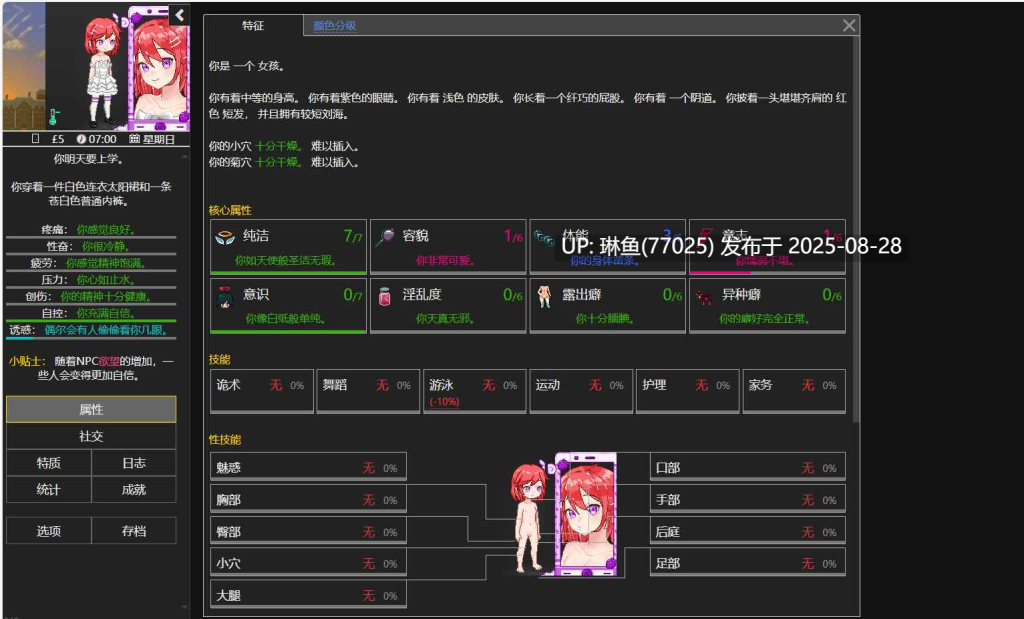Screen dimensions: 1024x619
Task: Click the 意识 attribute icon
Action: [x=226, y=295]
